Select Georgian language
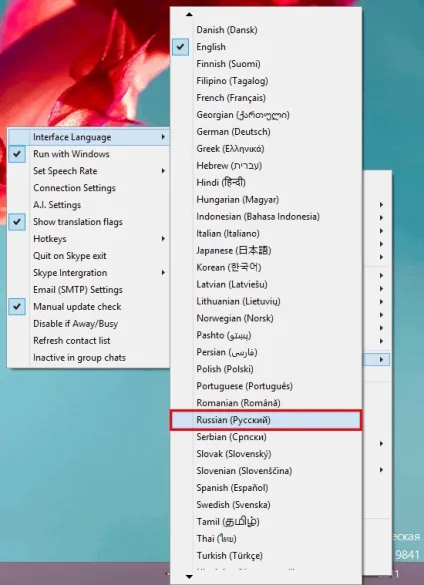This screenshot has width=424, height=585. click(x=266, y=115)
